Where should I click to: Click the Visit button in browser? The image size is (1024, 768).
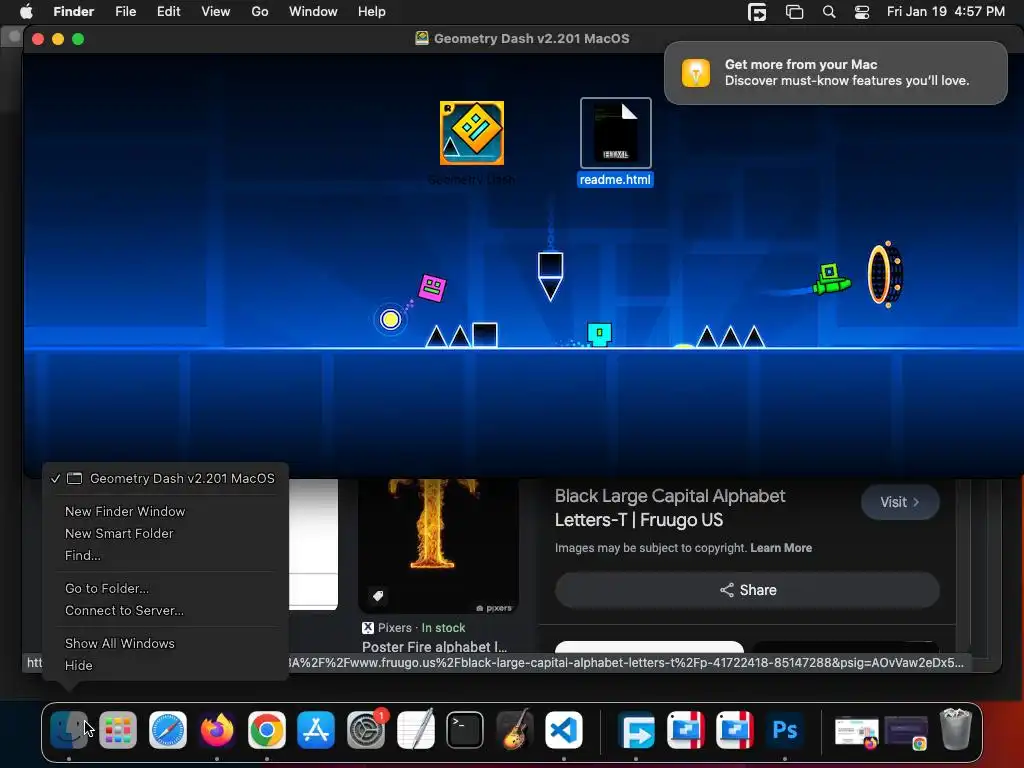tap(900, 502)
